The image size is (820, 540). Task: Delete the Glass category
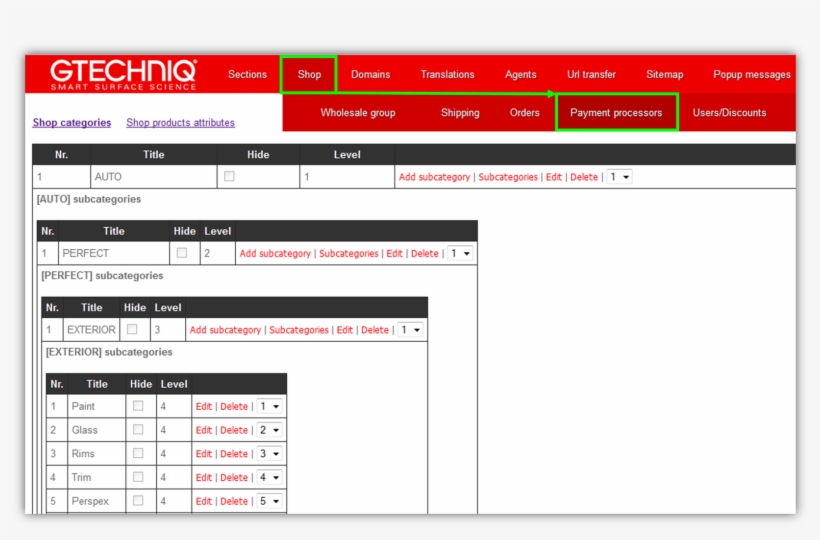234,430
